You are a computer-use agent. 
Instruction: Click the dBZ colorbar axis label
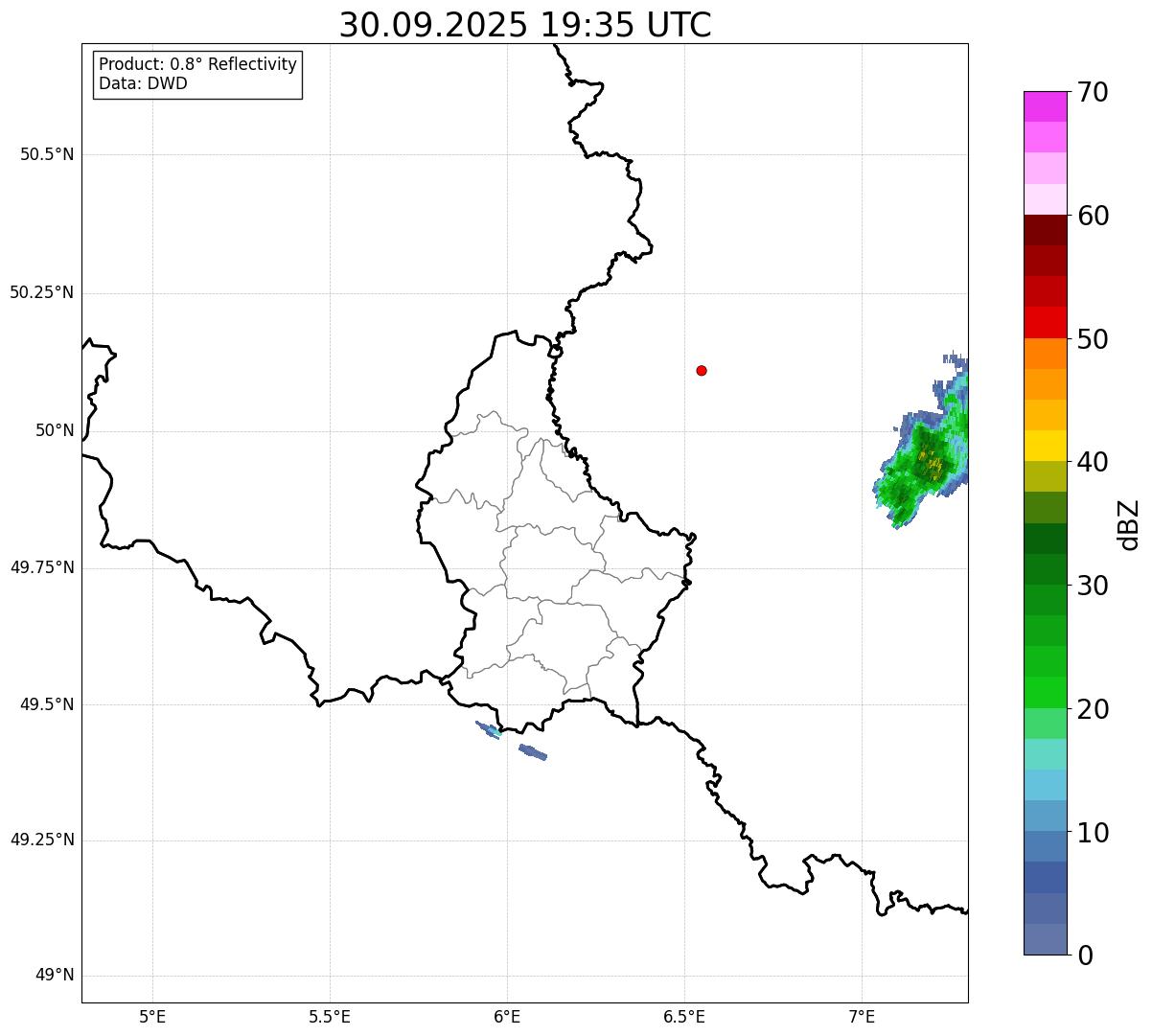click(1130, 524)
